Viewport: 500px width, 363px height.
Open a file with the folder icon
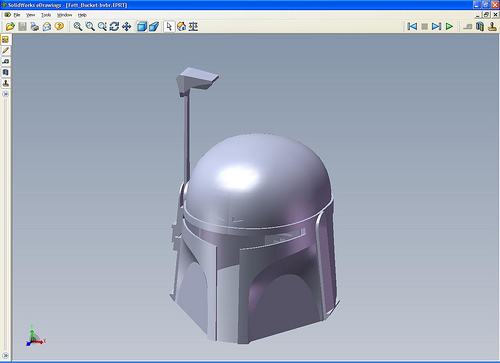10,26
